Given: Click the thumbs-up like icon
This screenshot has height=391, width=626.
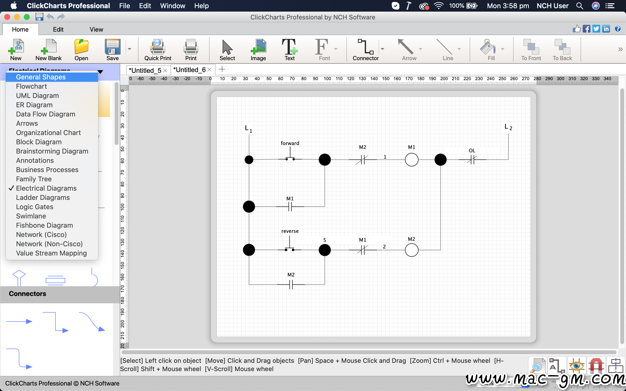Looking at the screenshot, I should point(577,29).
